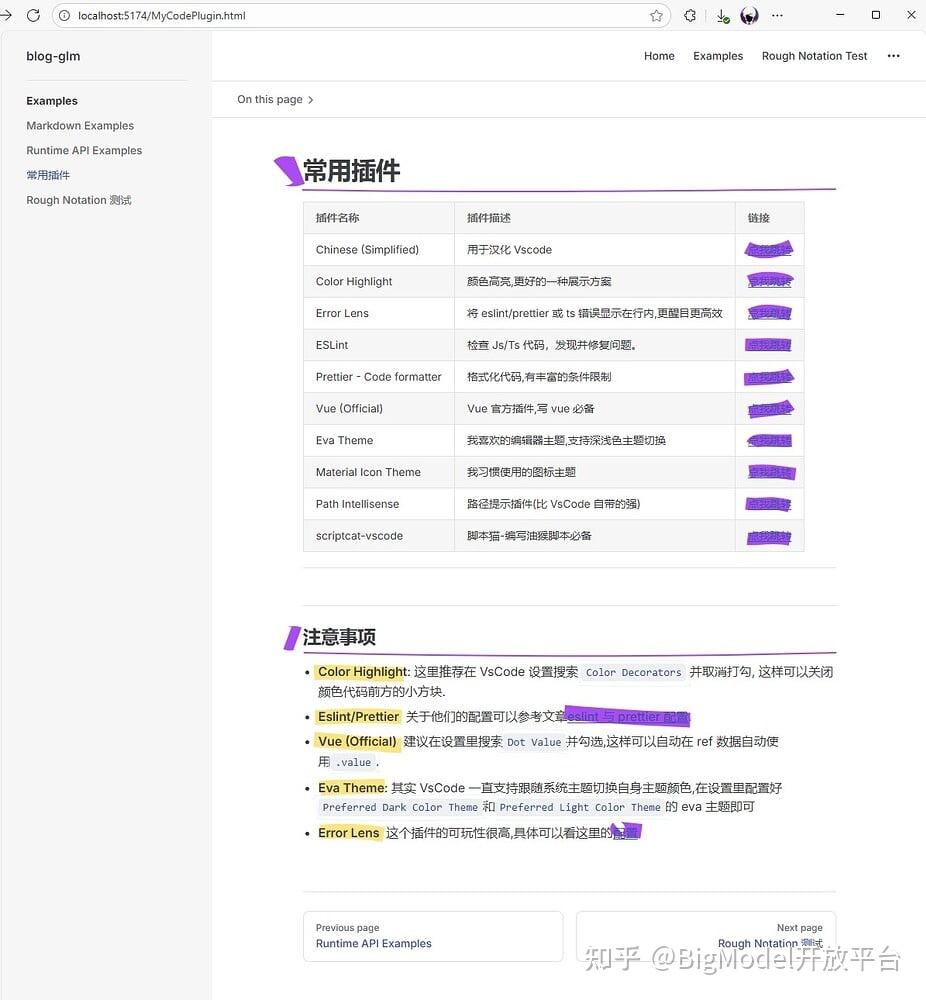The height and width of the screenshot is (1000, 926).
Task: Open the link for ESLint row
Action: pos(768,345)
